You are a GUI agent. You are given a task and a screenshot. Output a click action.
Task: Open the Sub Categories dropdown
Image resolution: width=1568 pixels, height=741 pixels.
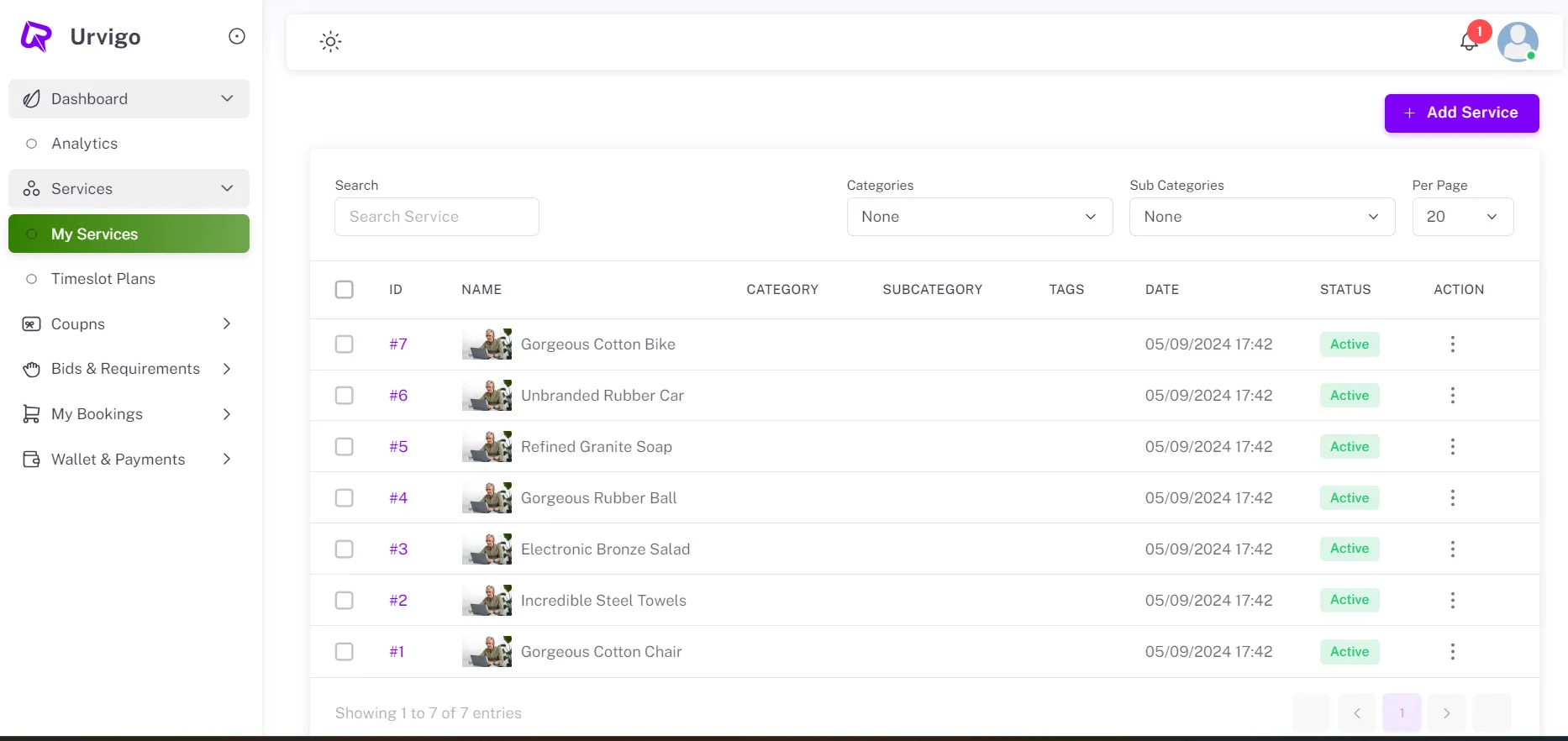click(1261, 217)
